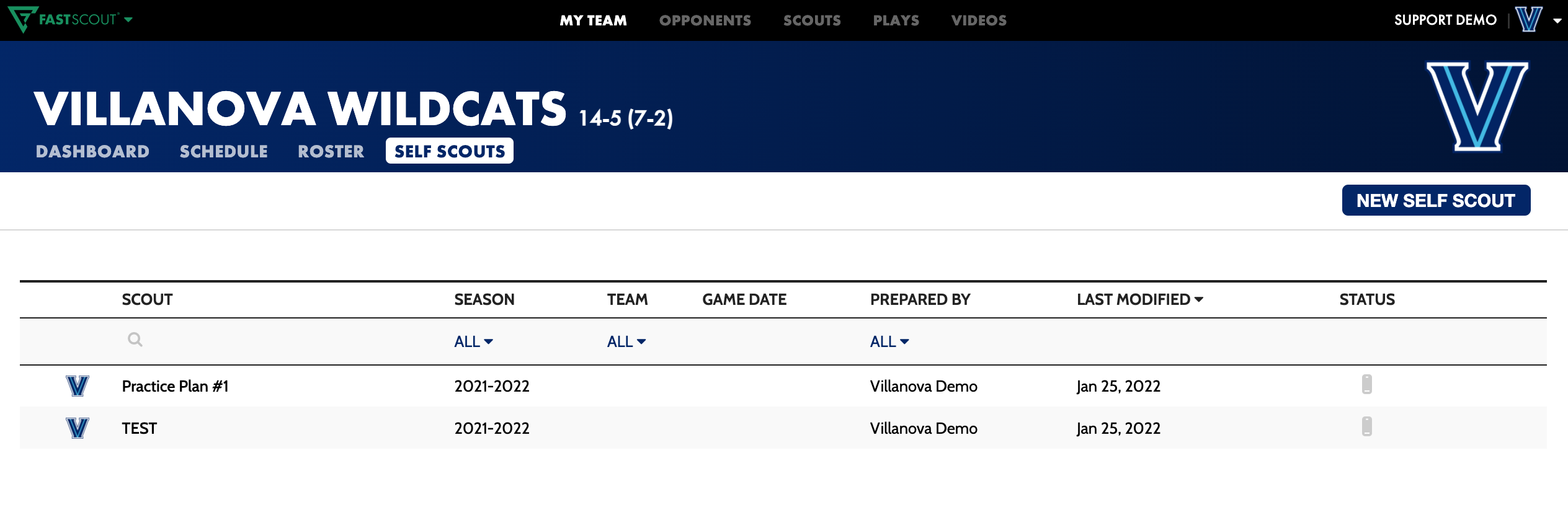Click SUPPORT DEMO at top right
This screenshot has width=1568, height=523.
tap(1446, 19)
